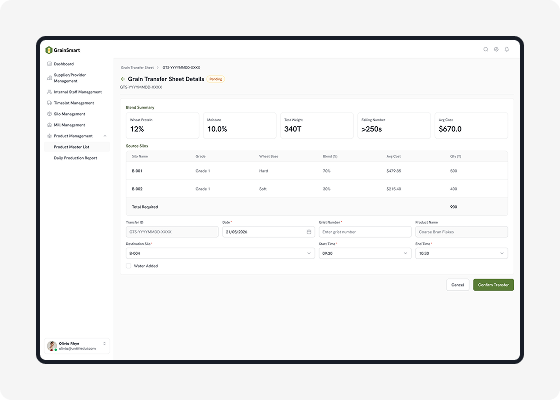Click the Transfer ID field
This screenshot has width=560, height=400.
(172, 232)
